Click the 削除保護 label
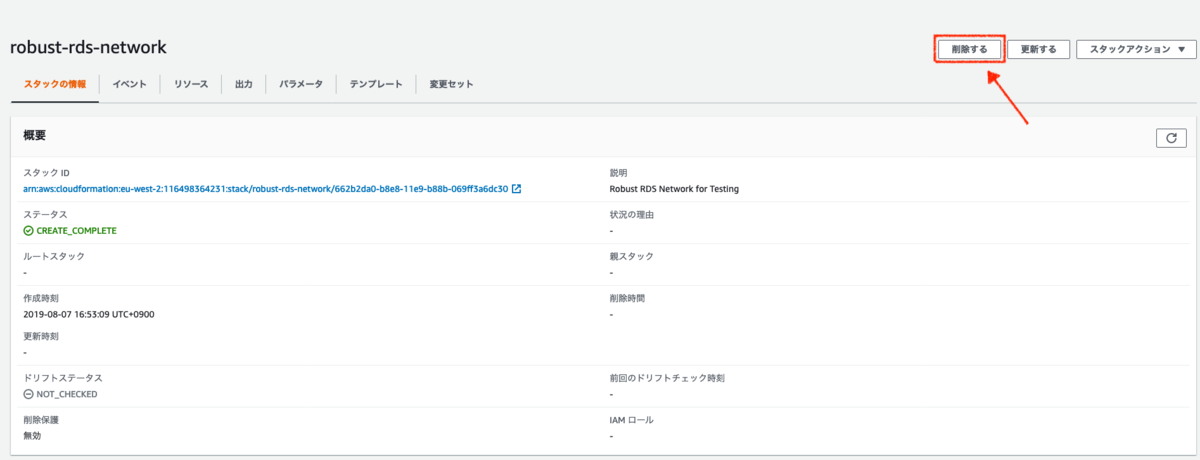The width and height of the screenshot is (1200, 460). pyautogui.click(x=41, y=420)
